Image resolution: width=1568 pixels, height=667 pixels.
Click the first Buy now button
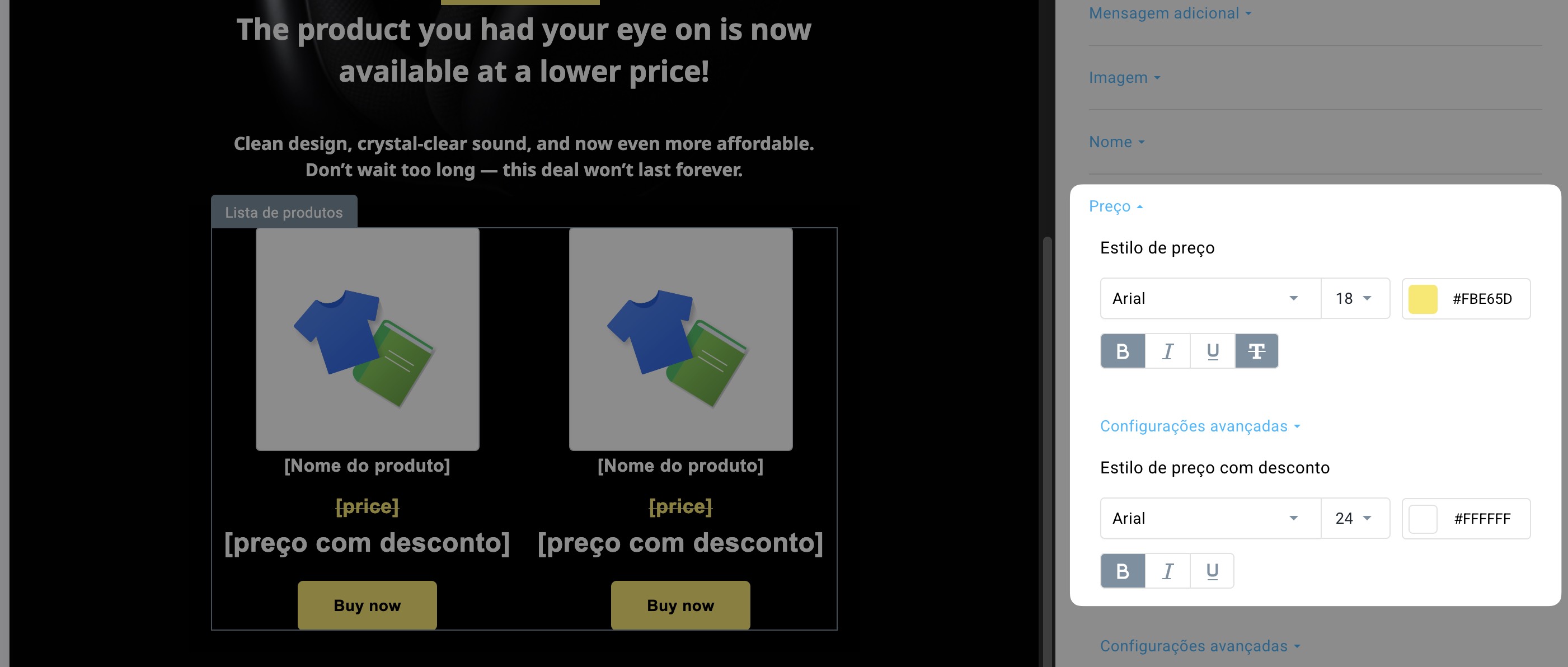pyautogui.click(x=367, y=605)
